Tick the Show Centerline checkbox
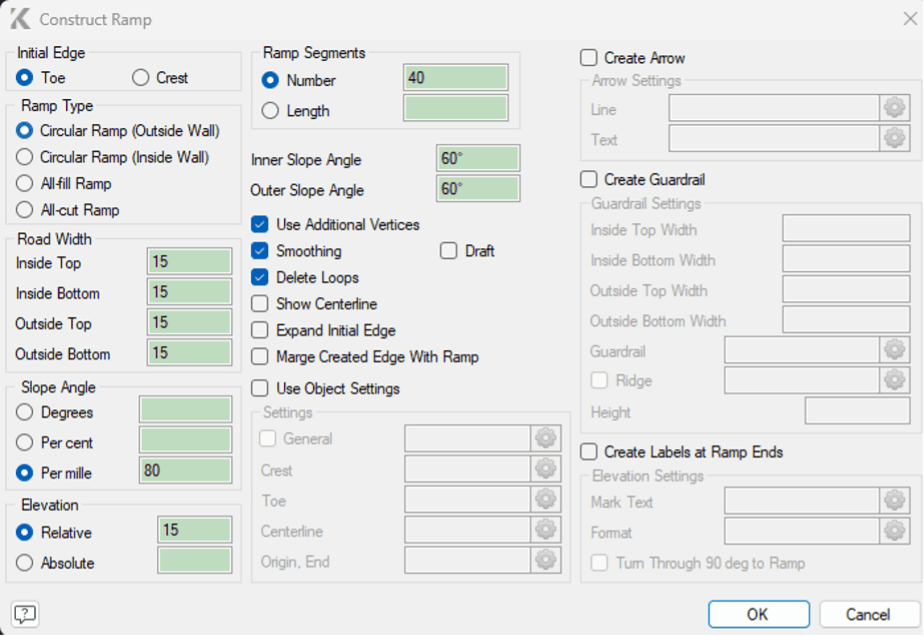The width and height of the screenshot is (924, 636). [260, 304]
